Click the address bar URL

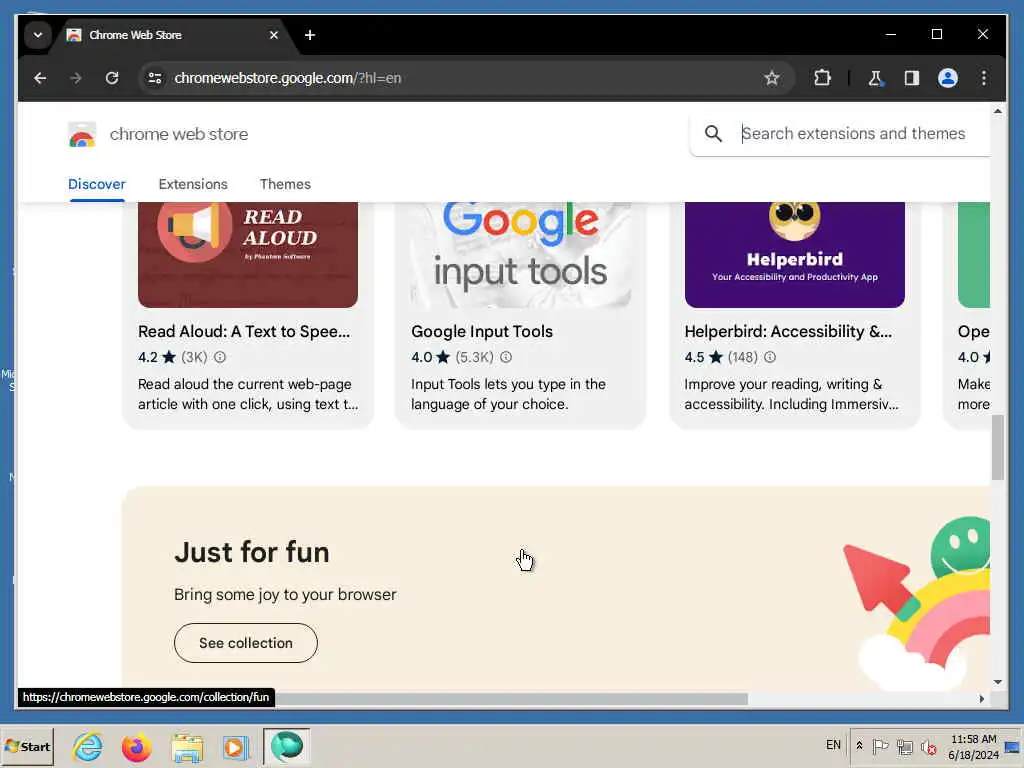point(287,78)
